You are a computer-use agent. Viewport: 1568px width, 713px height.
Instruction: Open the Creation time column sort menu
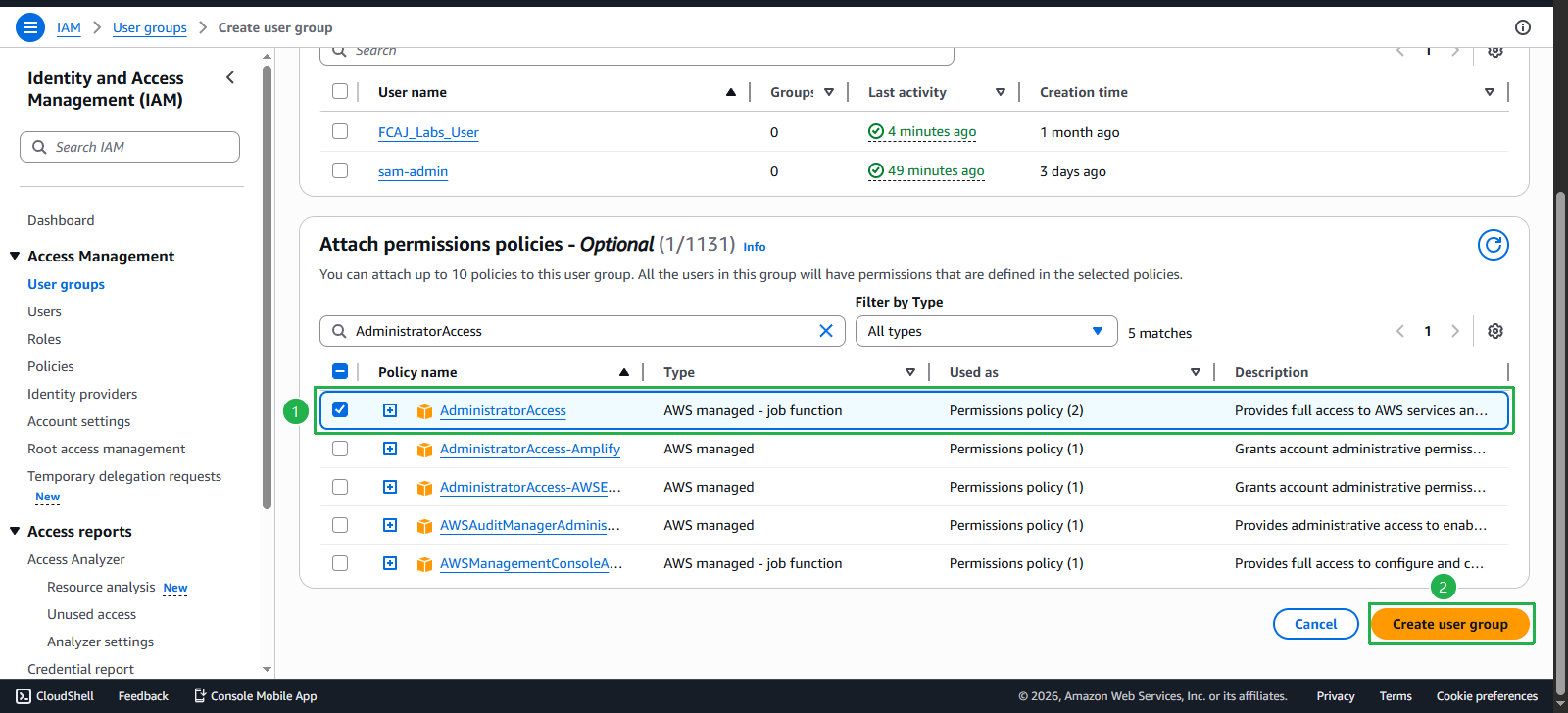[x=1490, y=92]
